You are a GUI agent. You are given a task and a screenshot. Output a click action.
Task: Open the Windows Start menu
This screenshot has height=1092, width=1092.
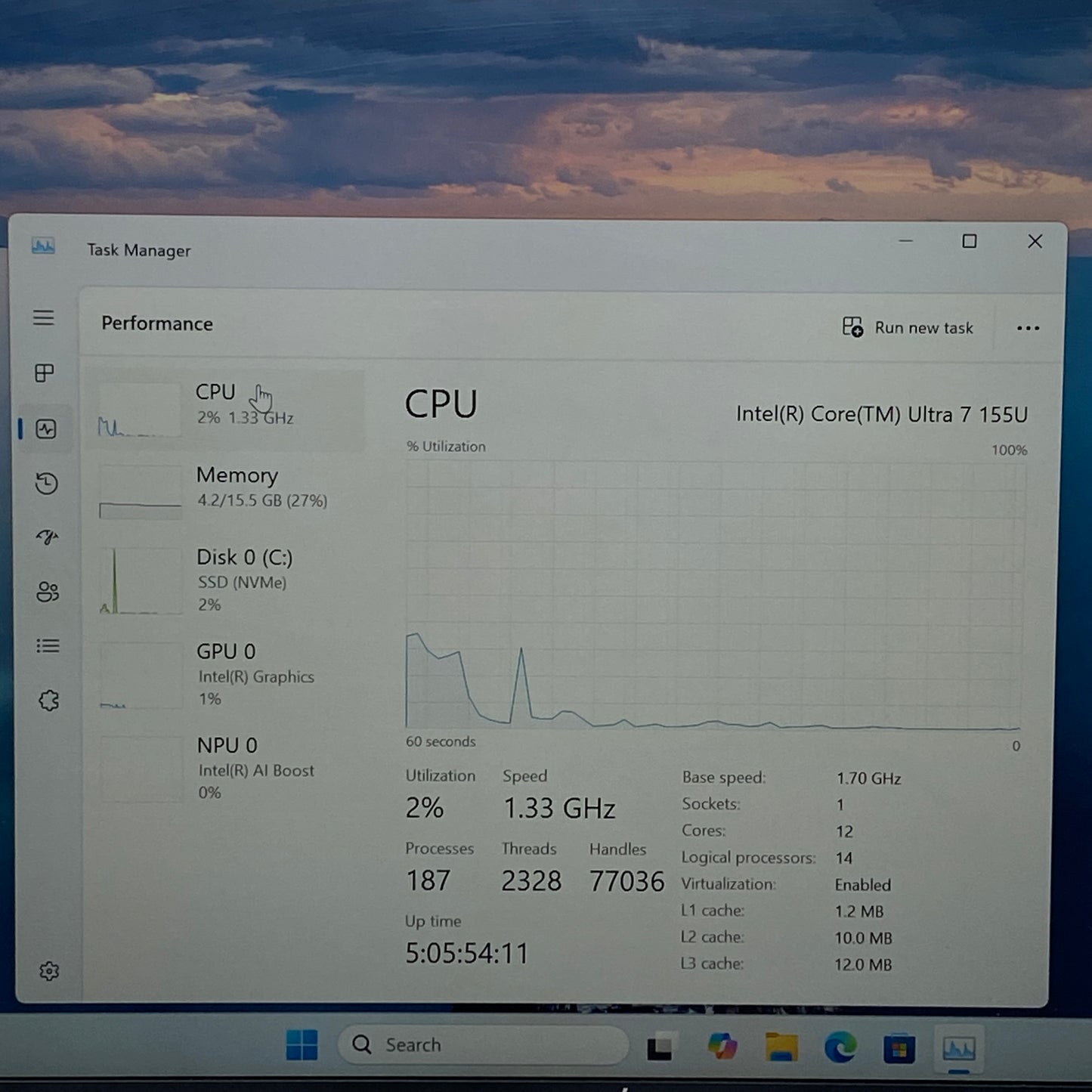pos(302,1044)
